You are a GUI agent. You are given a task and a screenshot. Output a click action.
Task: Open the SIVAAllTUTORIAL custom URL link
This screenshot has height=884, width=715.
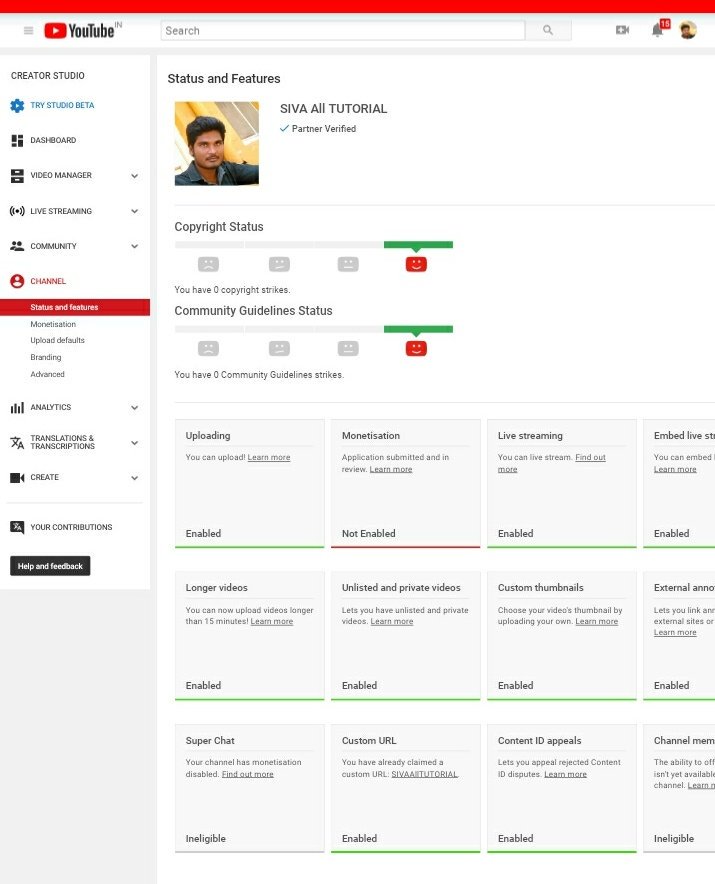[425, 774]
